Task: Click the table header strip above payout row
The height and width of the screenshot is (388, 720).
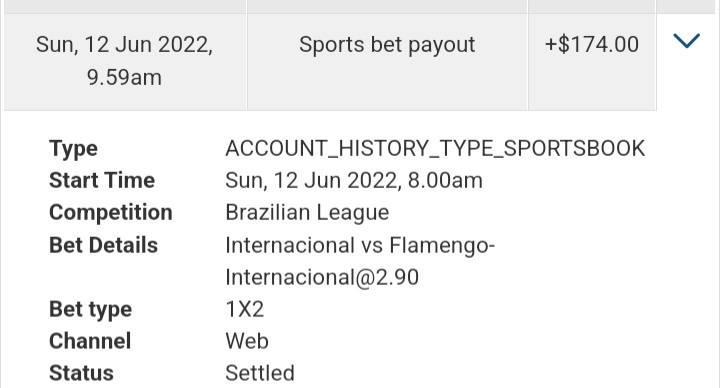Action: 360,6
